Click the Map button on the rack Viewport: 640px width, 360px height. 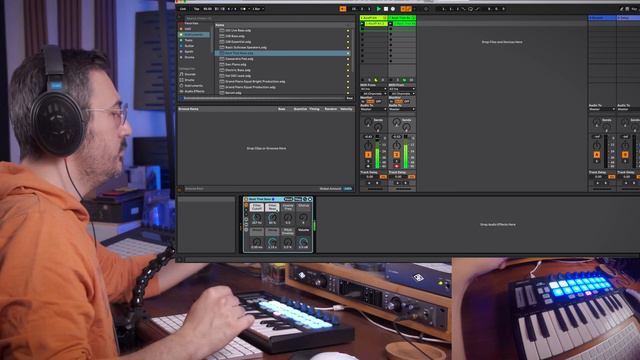(298, 199)
